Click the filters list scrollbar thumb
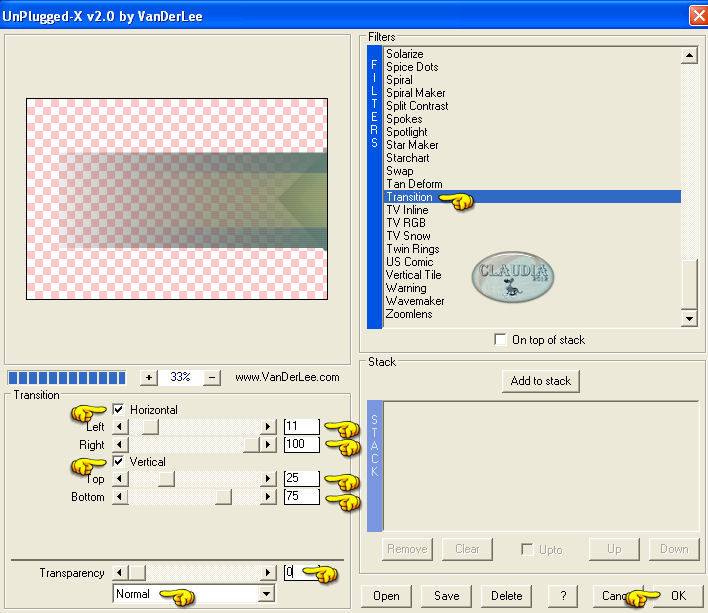 [x=689, y=284]
